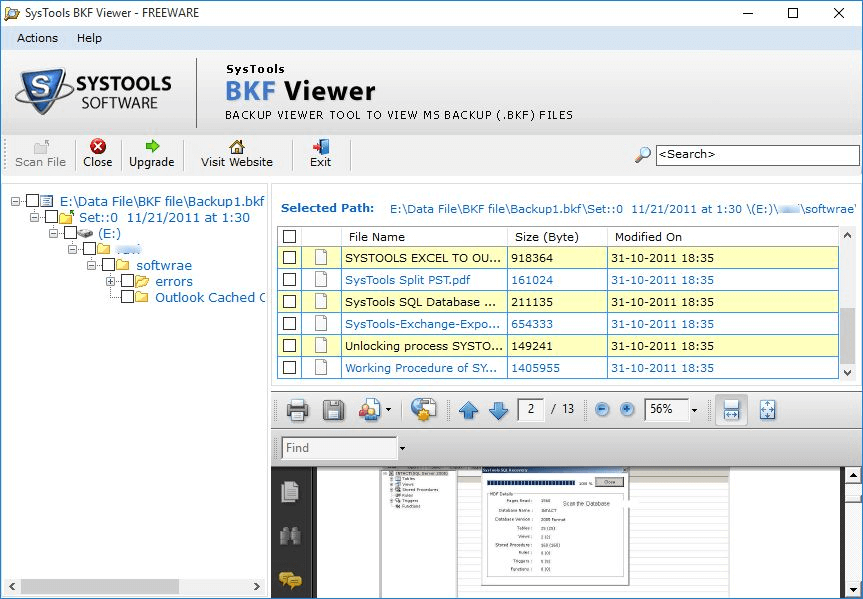Image resolution: width=863 pixels, height=599 pixels.
Task: Enable fit-to-page view in preview toolbar
Action: tap(767, 410)
